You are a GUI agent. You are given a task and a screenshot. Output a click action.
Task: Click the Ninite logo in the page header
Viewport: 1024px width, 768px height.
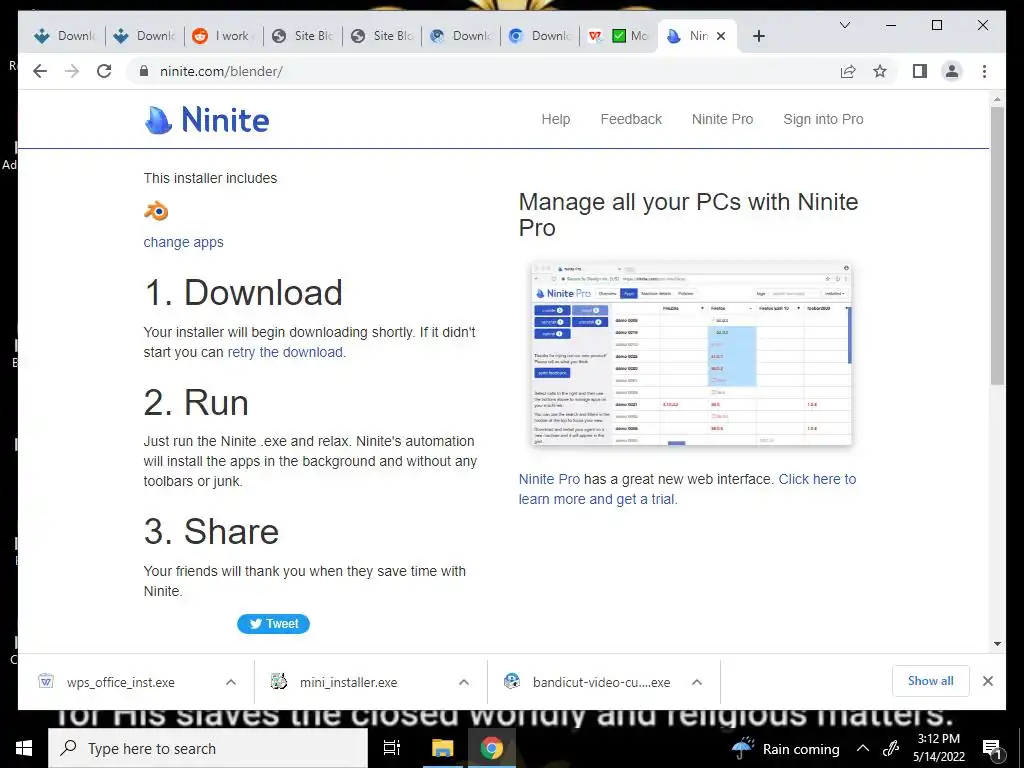[206, 120]
